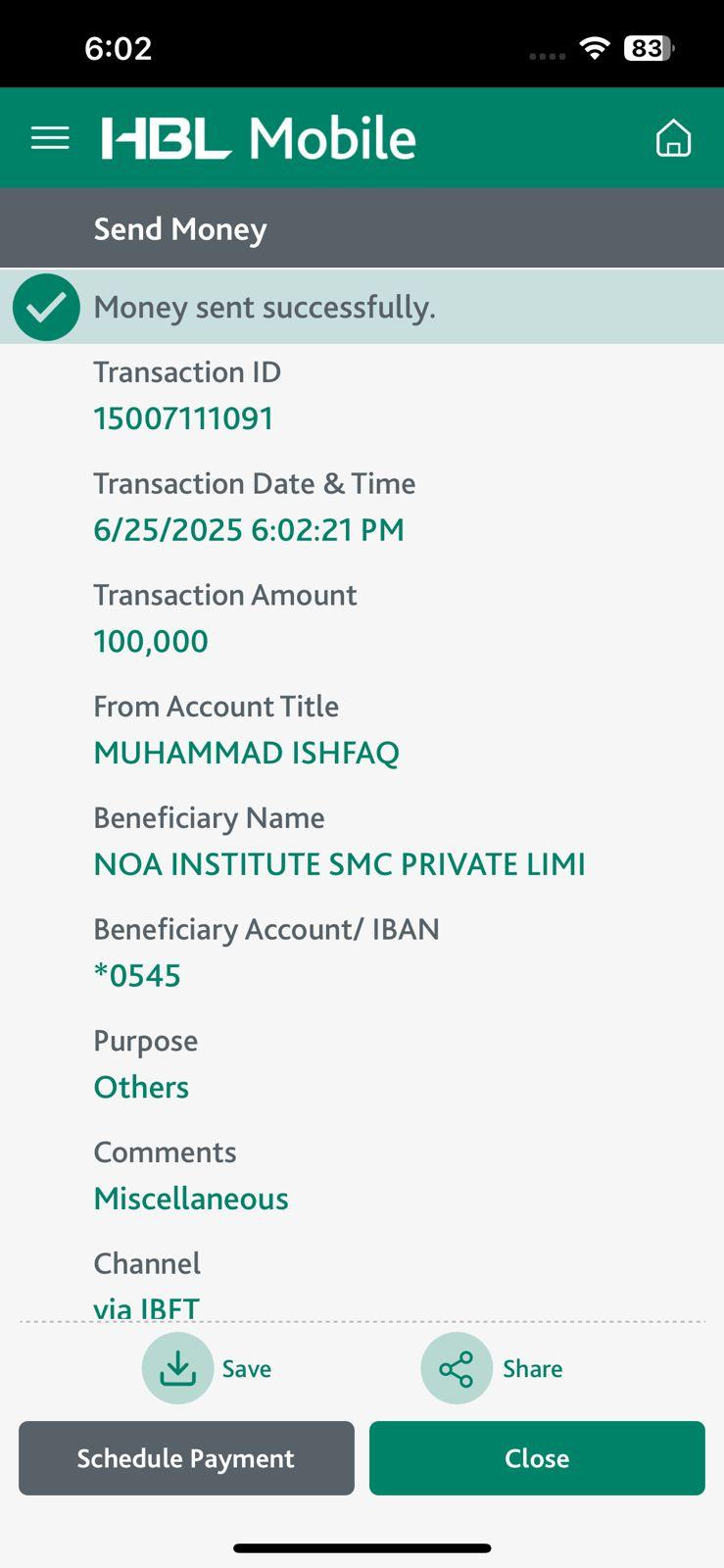The height and width of the screenshot is (1568, 724).
Task: Tap the date 6/25/2025 6:02:21 PM
Action: pos(249,530)
